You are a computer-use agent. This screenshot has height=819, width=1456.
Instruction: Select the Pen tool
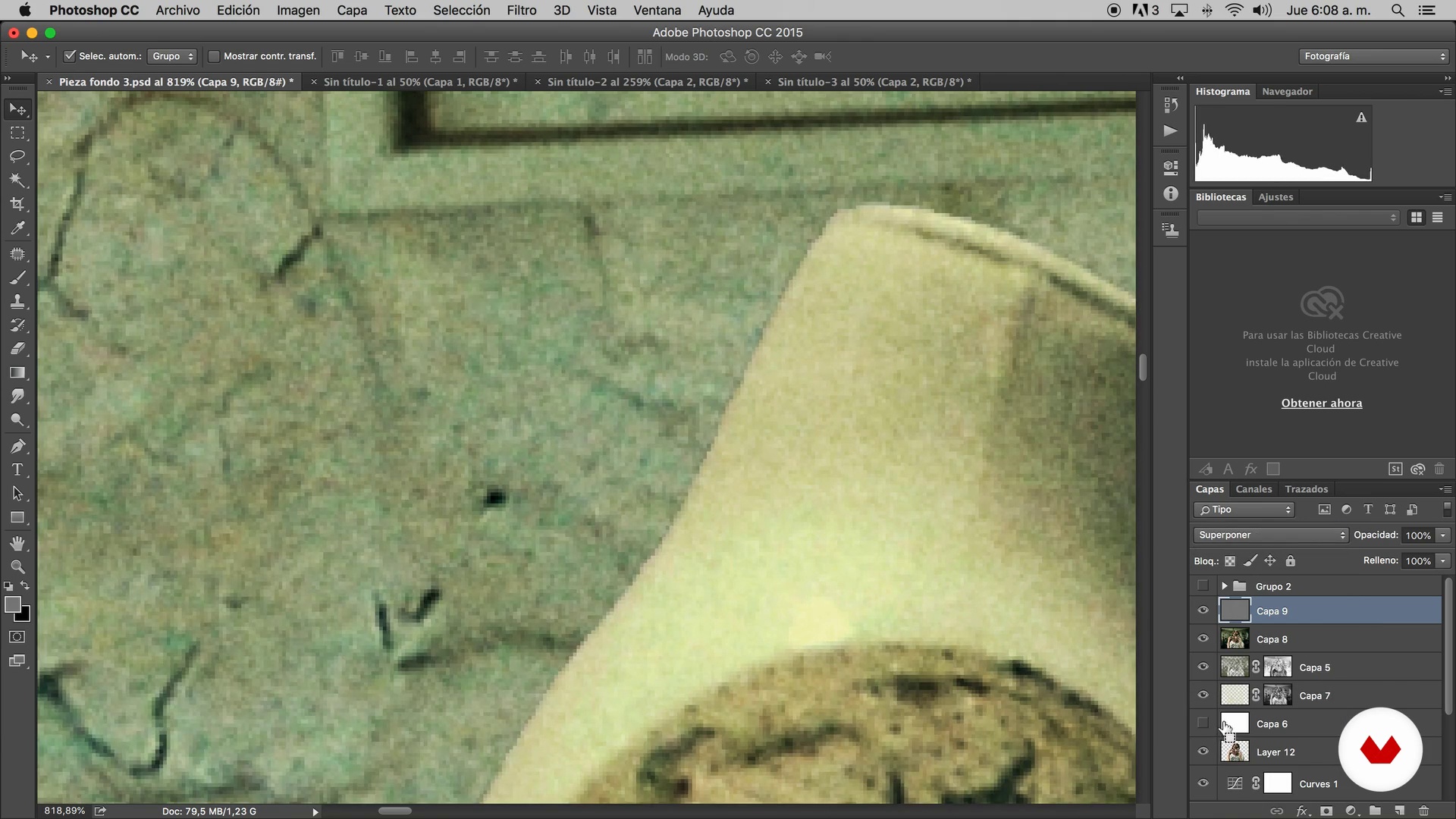(x=17, y=446)
